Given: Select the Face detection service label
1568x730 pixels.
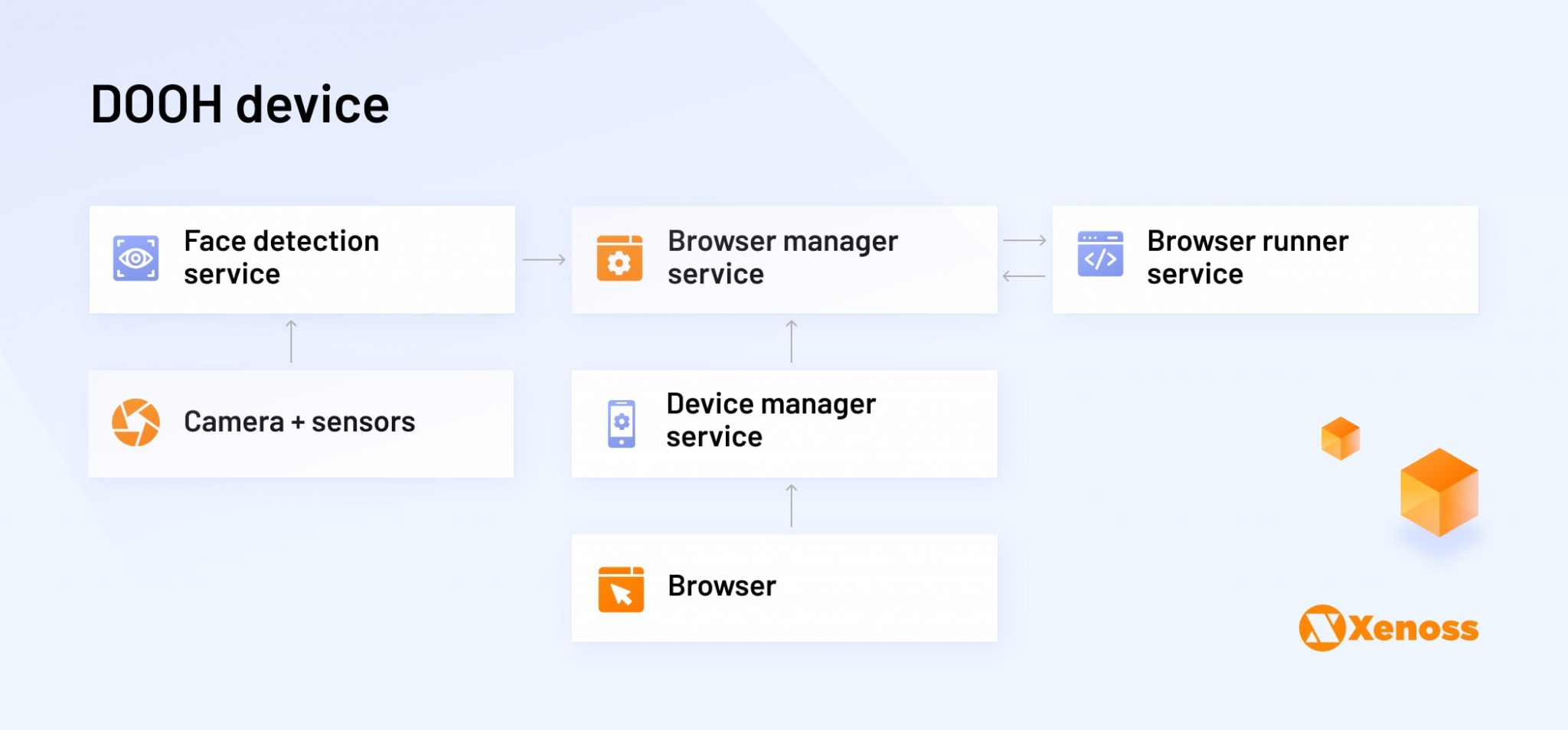Looking at the screenshot, I should [281, 258].
